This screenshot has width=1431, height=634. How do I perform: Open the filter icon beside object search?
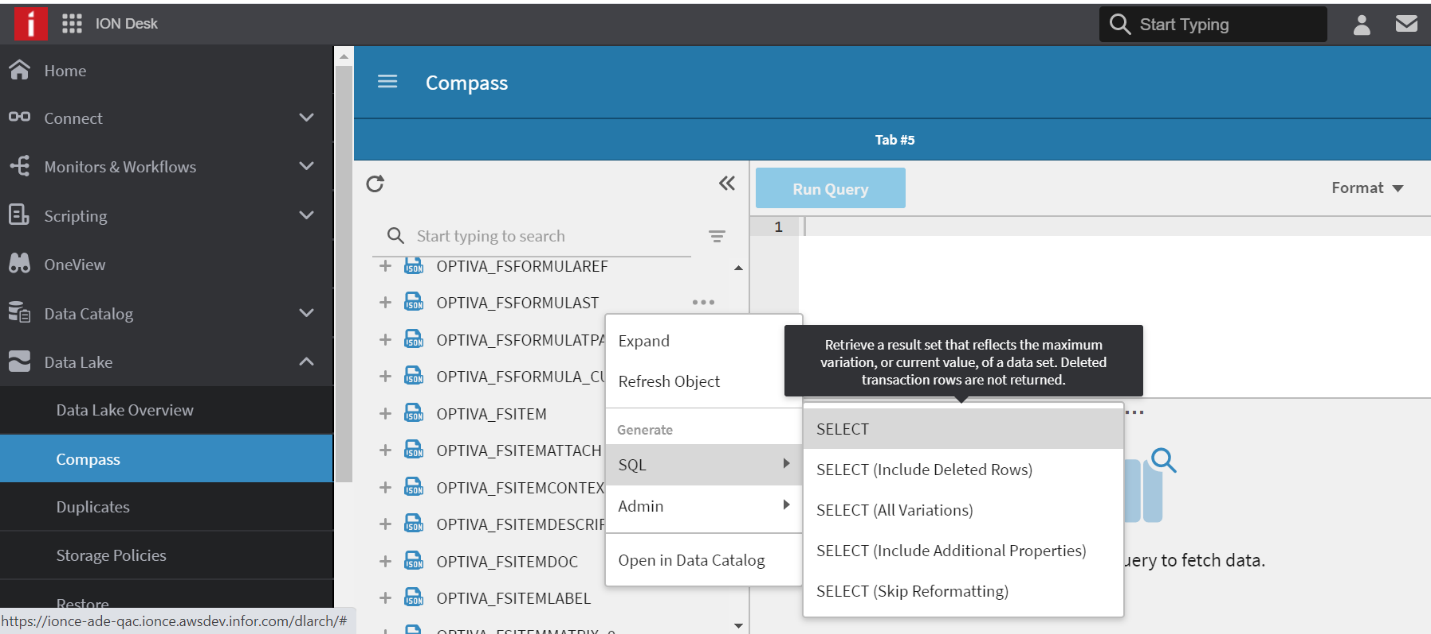(717, 237)
